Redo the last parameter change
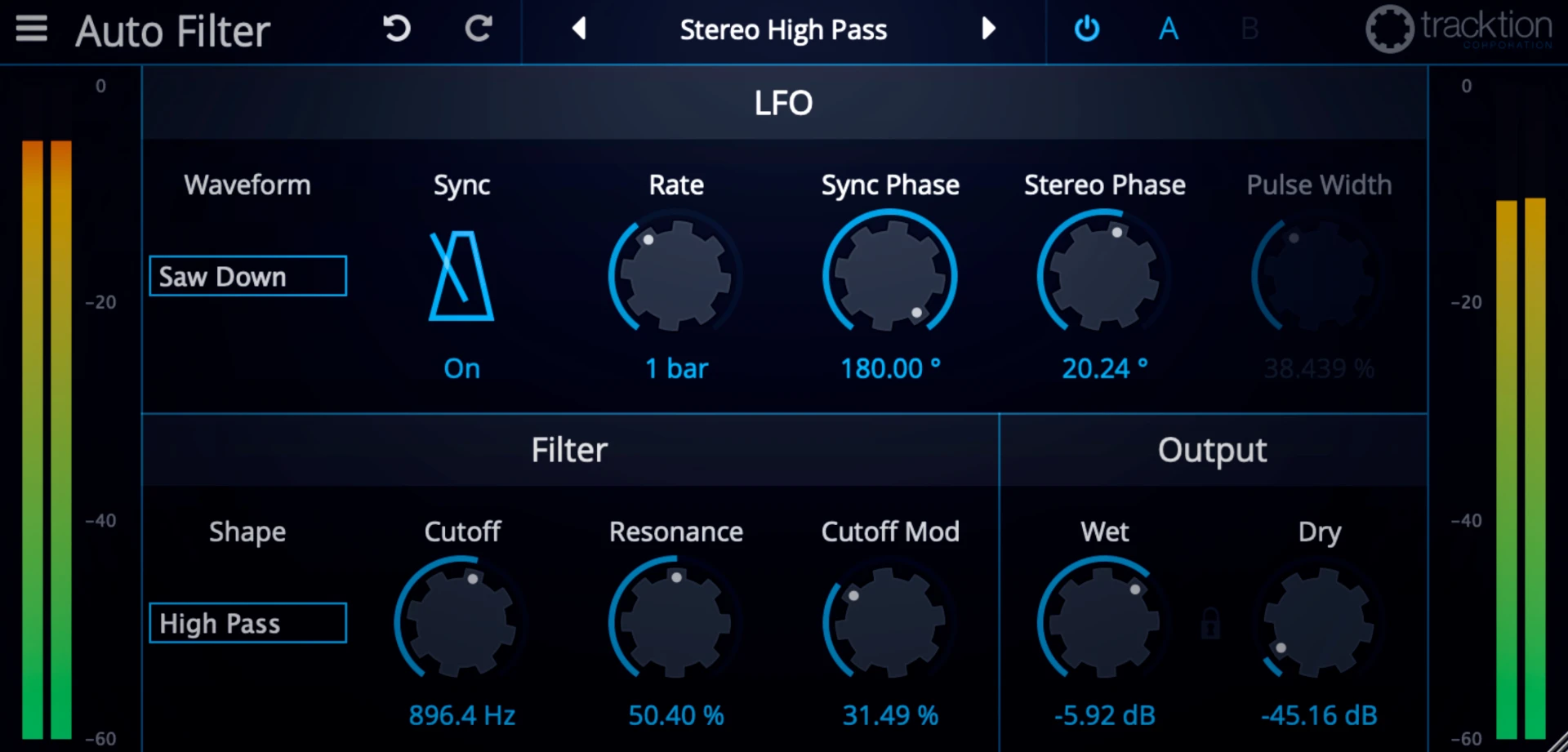This screenshot has height=752, width=1568. (479, 29)
